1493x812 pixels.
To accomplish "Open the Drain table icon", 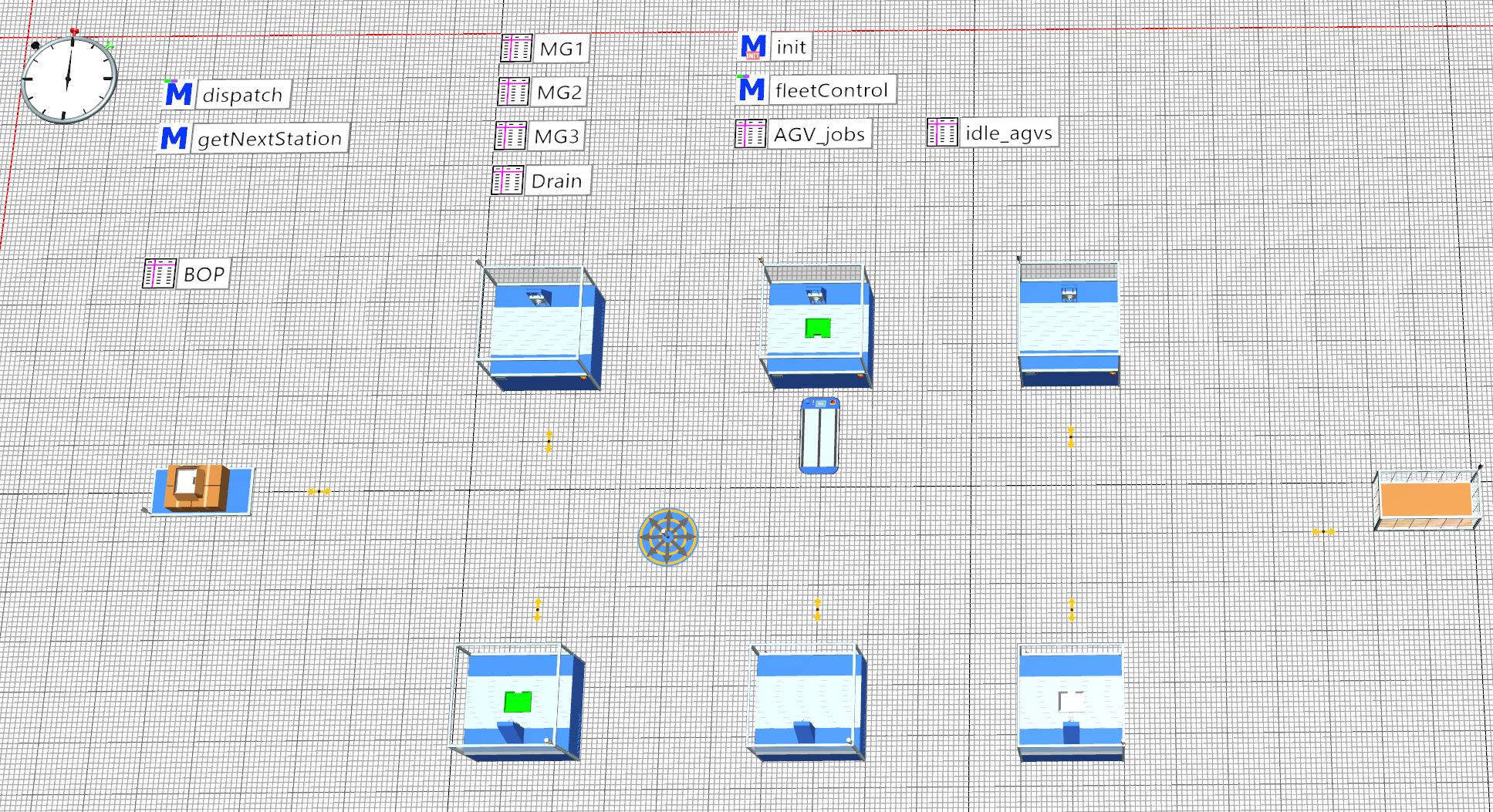I will click(508, 180).
